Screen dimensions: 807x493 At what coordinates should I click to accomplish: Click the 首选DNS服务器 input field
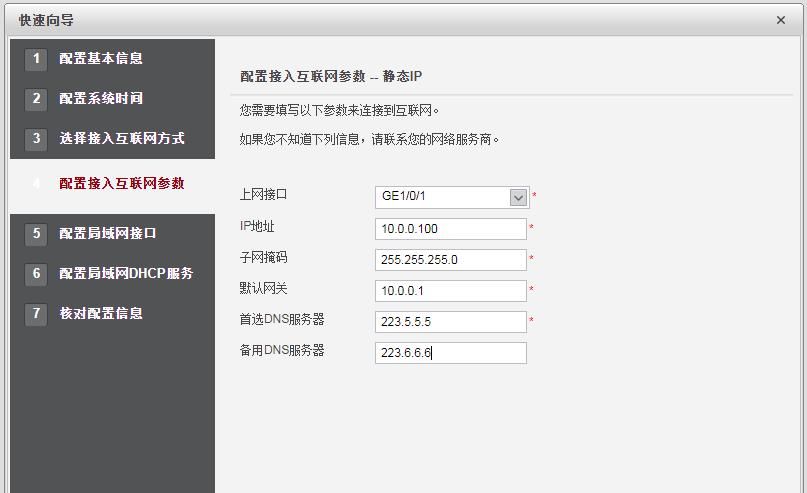tap(450, 322)
